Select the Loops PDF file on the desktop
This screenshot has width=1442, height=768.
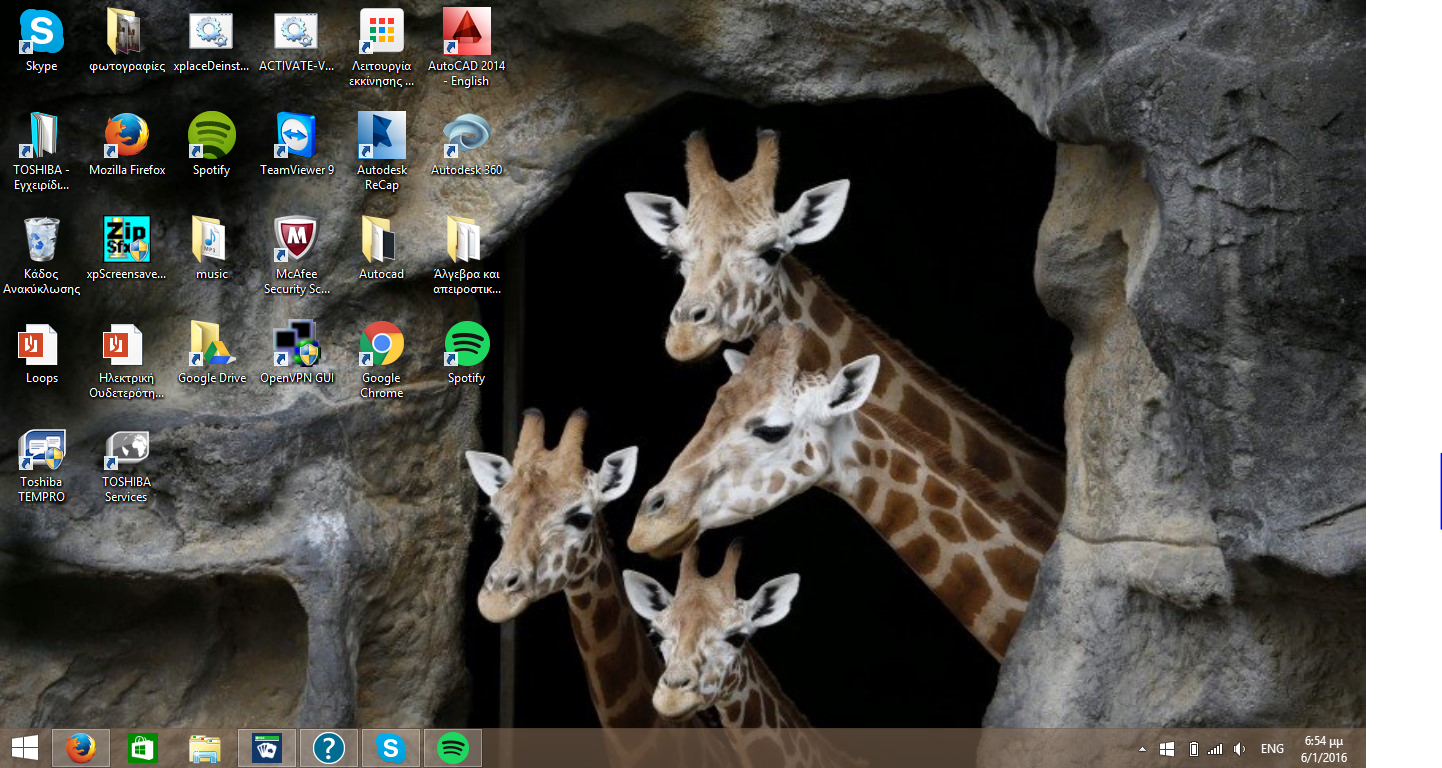42,354
